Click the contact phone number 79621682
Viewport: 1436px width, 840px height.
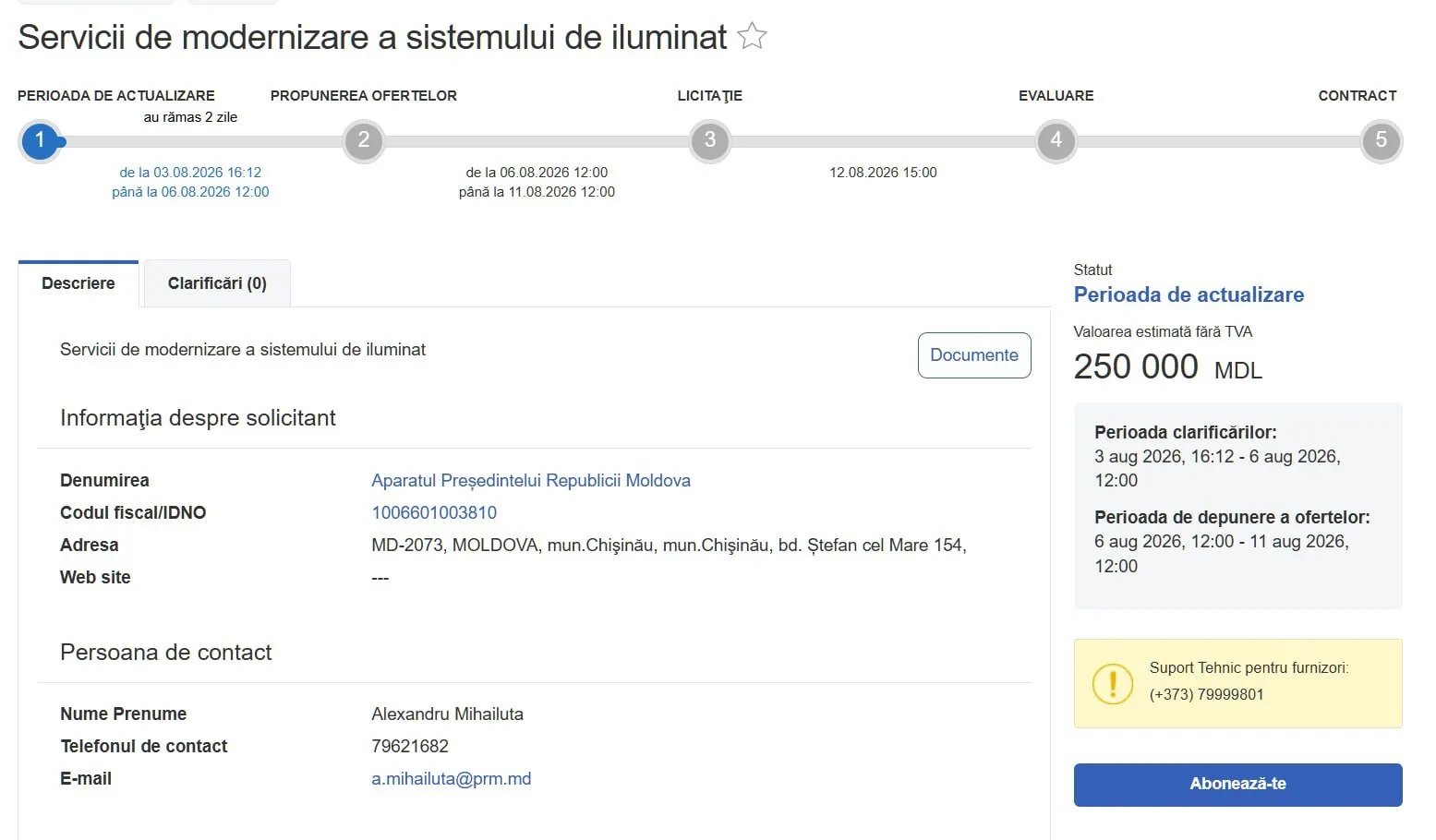click(x=410, y=746)
